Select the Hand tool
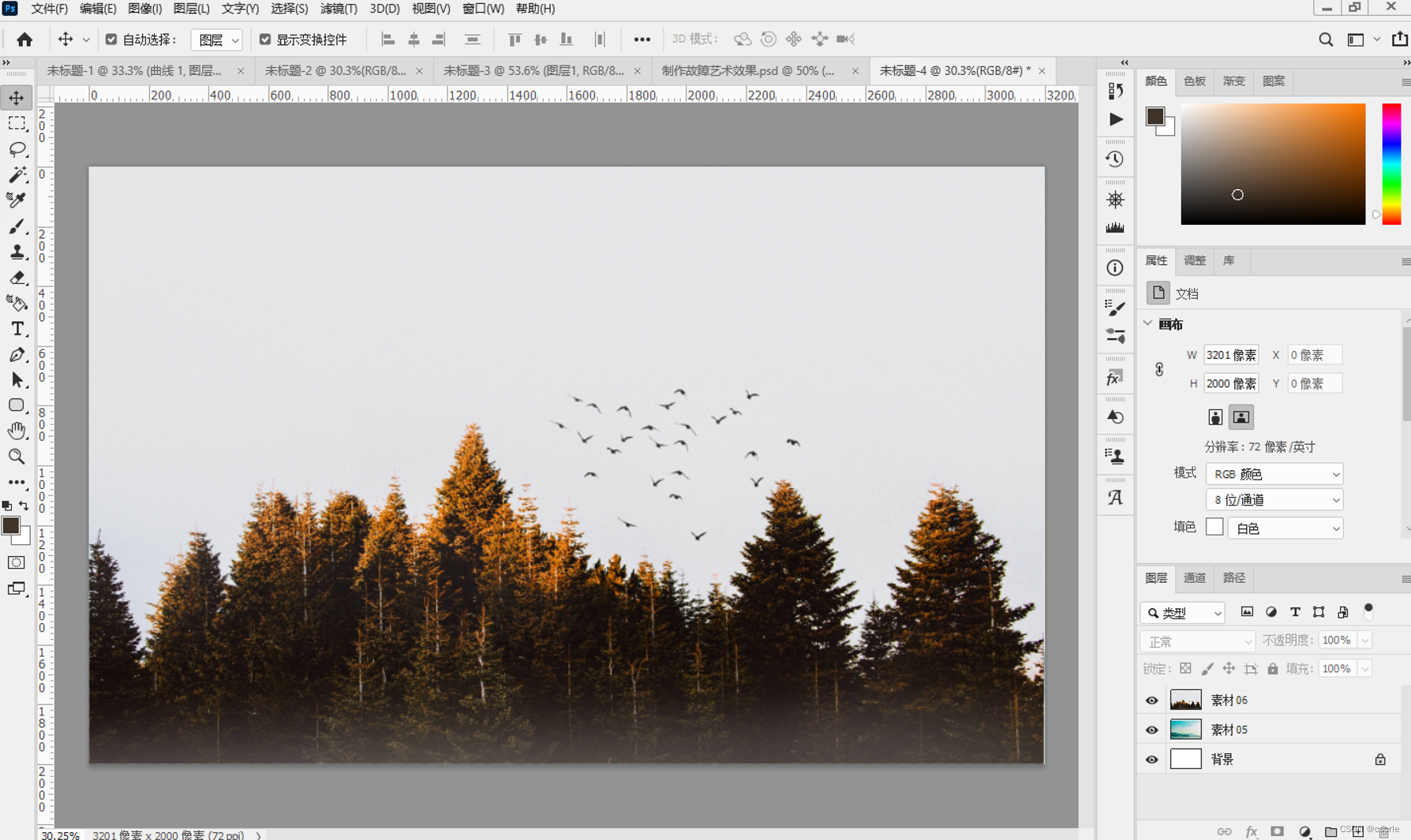 coord(17,431)
